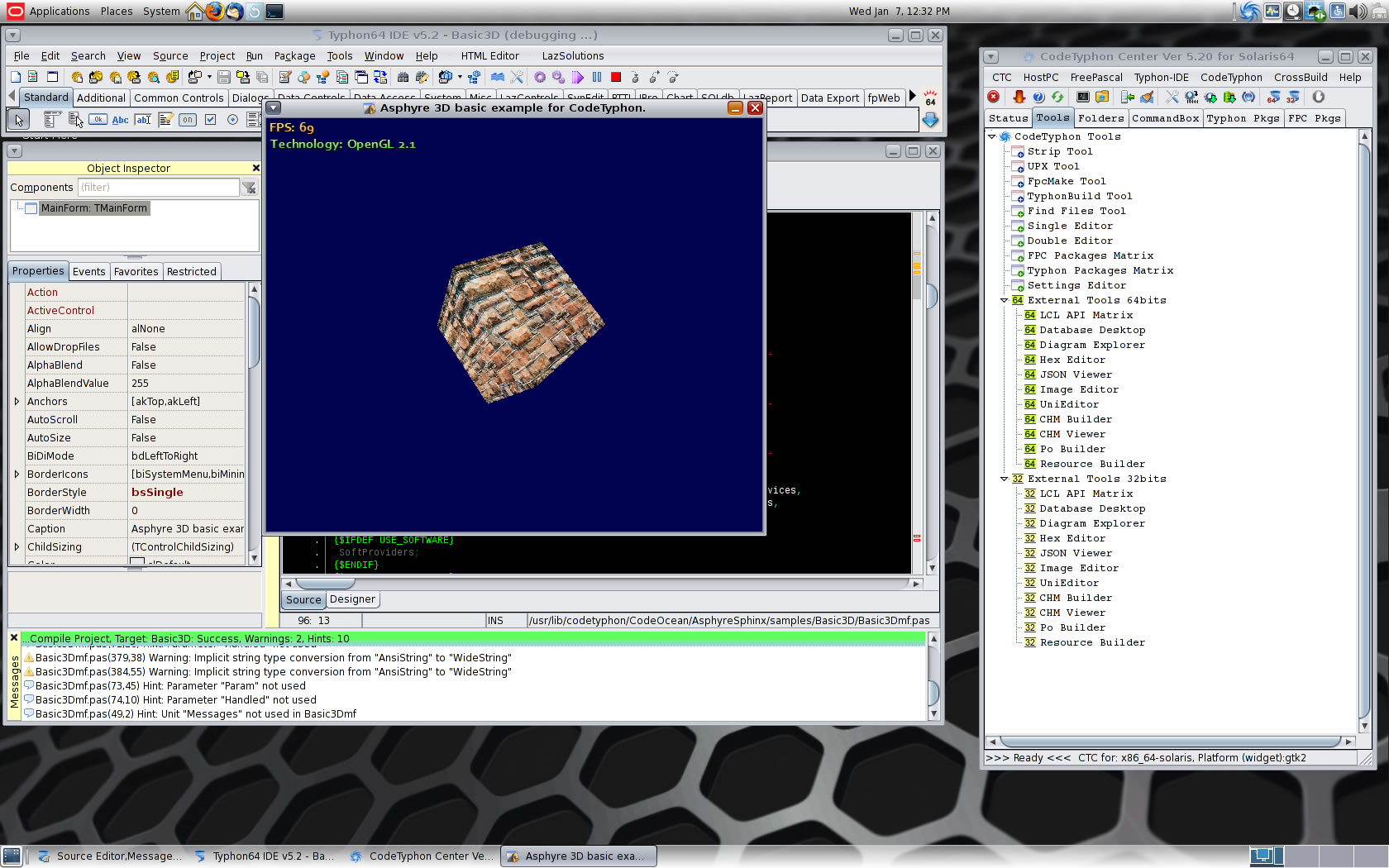Click the green refresh icon in CodeTyphon Center

(1057, 97)
